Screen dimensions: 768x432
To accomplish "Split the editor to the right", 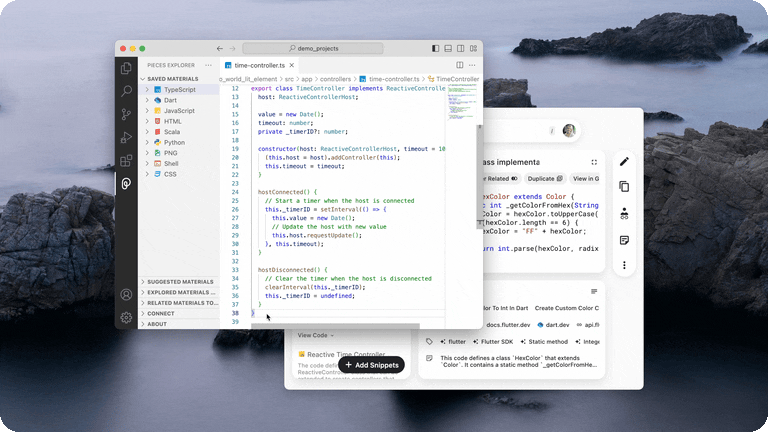I will 459,65.
